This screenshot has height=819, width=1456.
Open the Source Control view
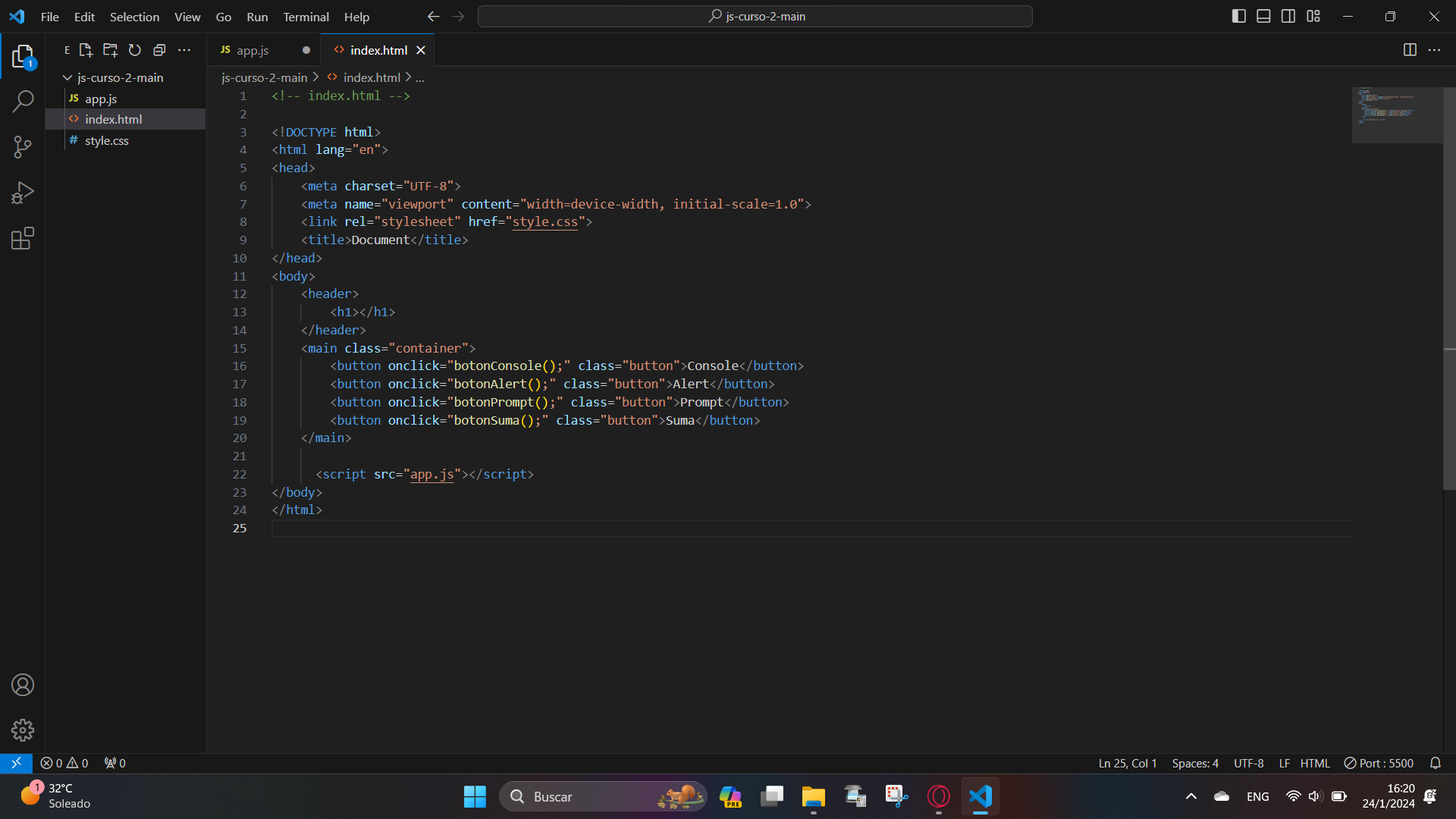point(23,147)
